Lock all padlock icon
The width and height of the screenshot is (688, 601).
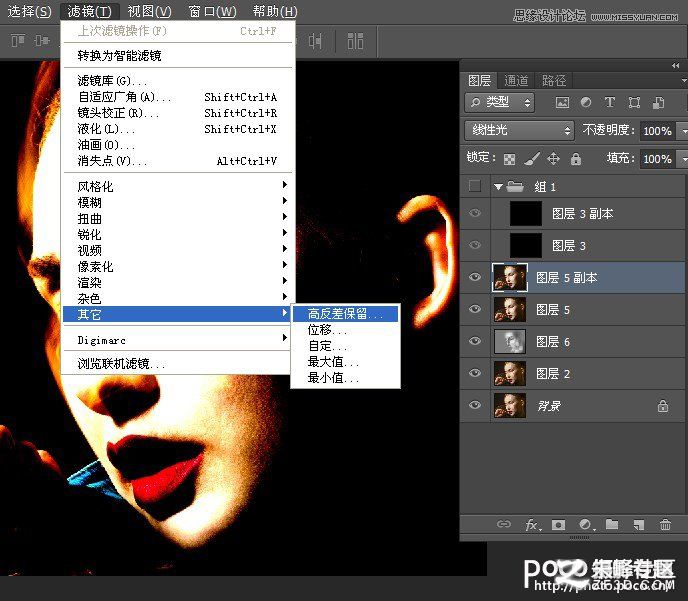coord(576,159)
